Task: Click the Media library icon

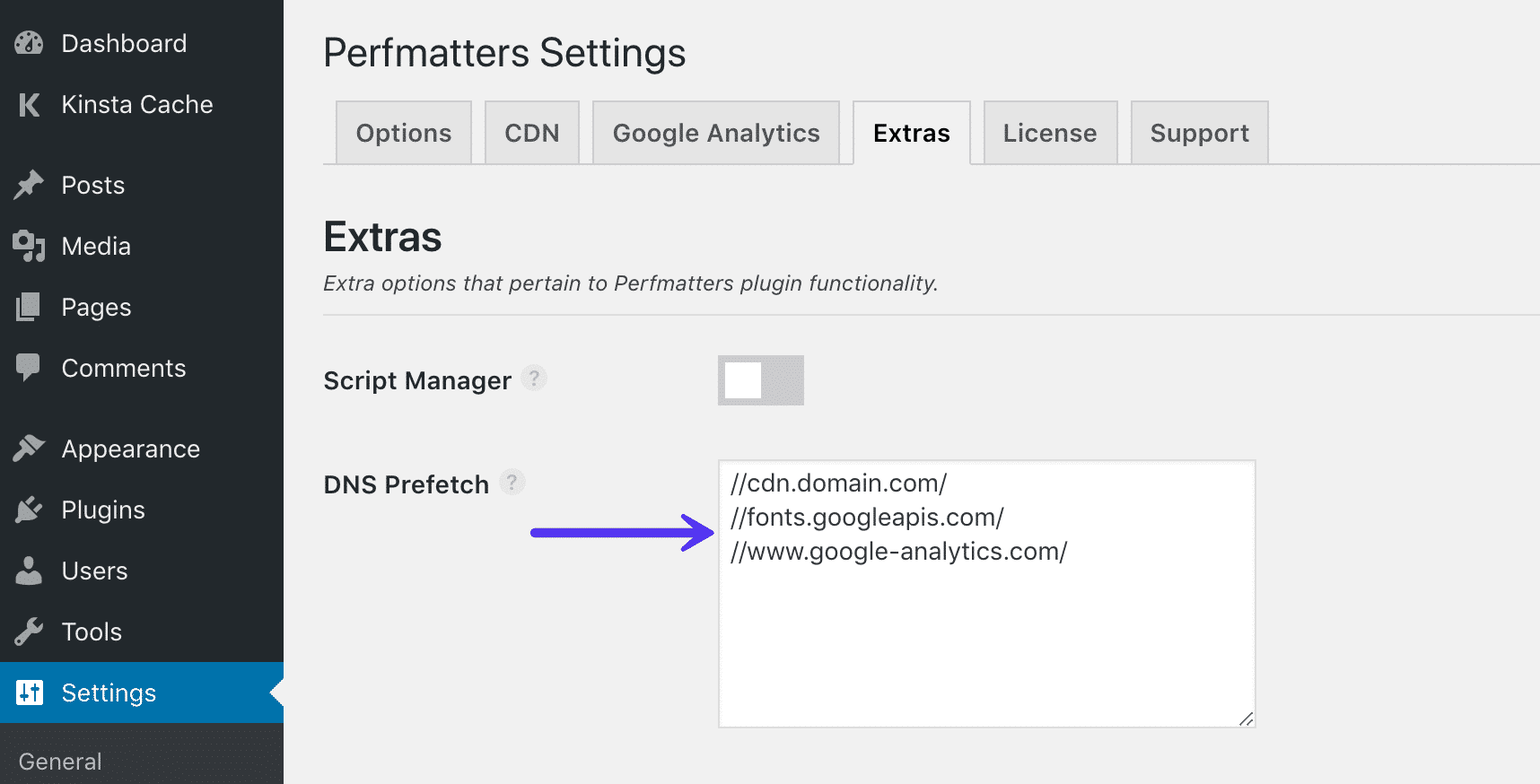Action: (29, 246)
